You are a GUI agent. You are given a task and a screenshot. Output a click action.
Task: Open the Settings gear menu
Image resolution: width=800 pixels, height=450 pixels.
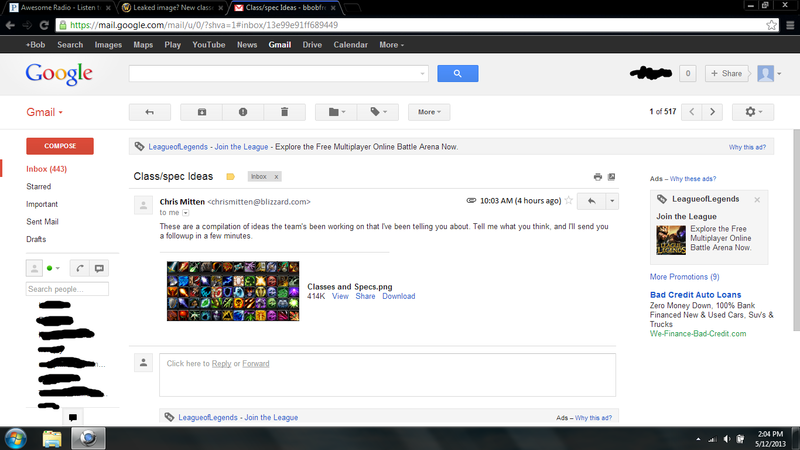753,112
